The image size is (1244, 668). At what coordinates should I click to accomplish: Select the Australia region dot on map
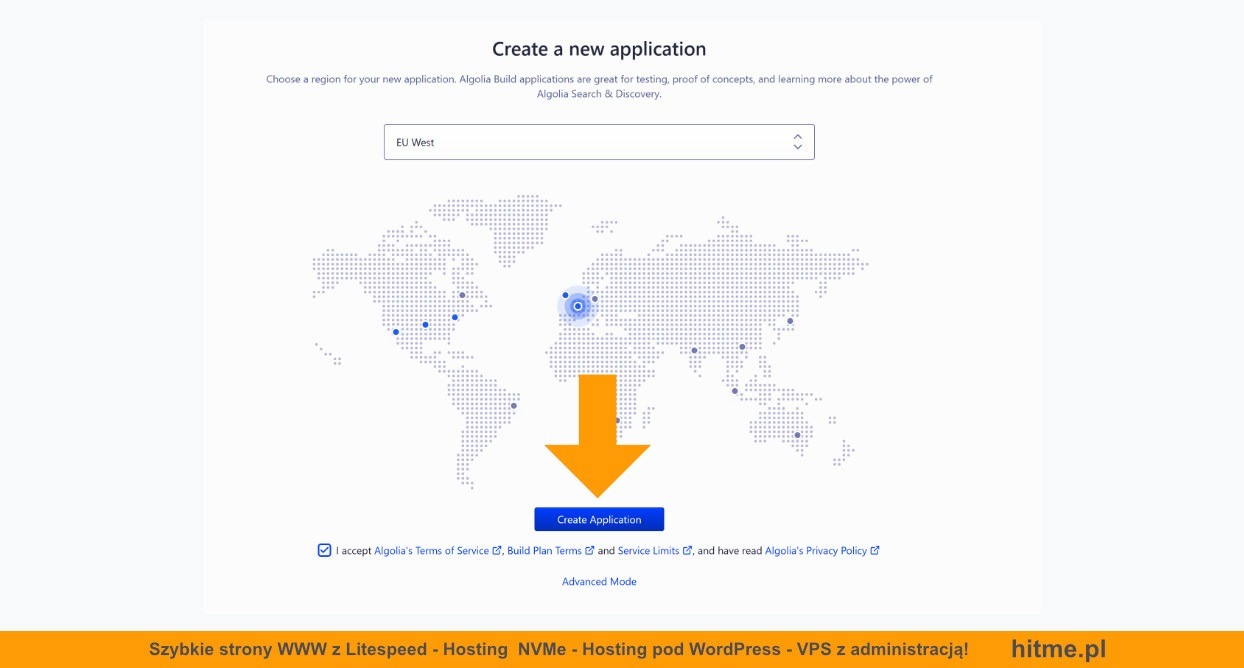[x=797, y=434]
